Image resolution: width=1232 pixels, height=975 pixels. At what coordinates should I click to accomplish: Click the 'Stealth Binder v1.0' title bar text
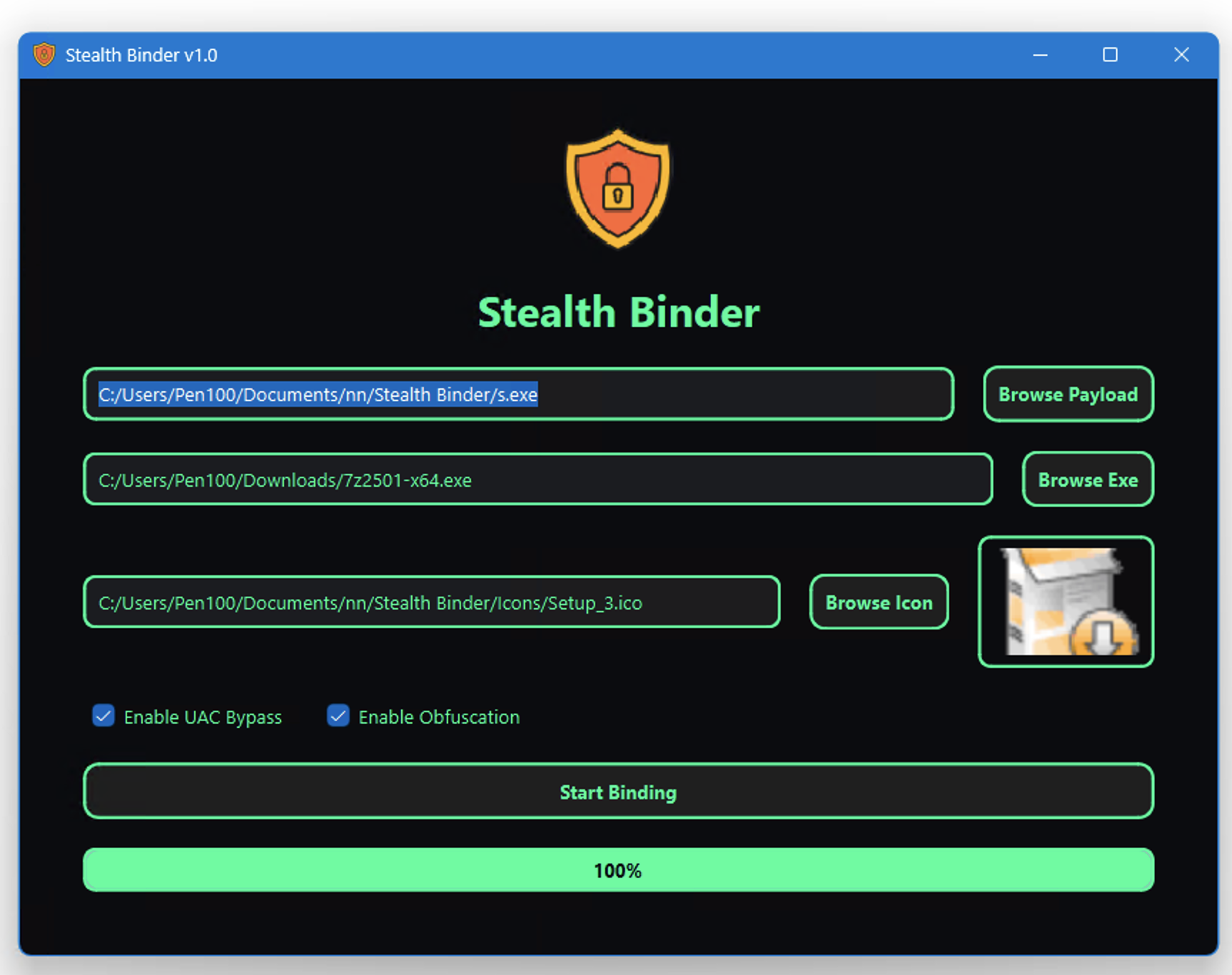(x=141, y=55)
